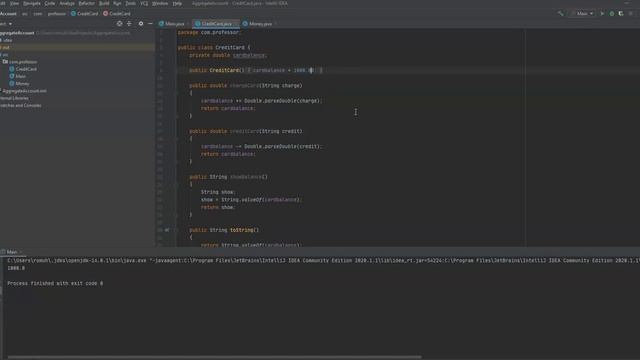Select the src folder in project tree

[5, 54]
